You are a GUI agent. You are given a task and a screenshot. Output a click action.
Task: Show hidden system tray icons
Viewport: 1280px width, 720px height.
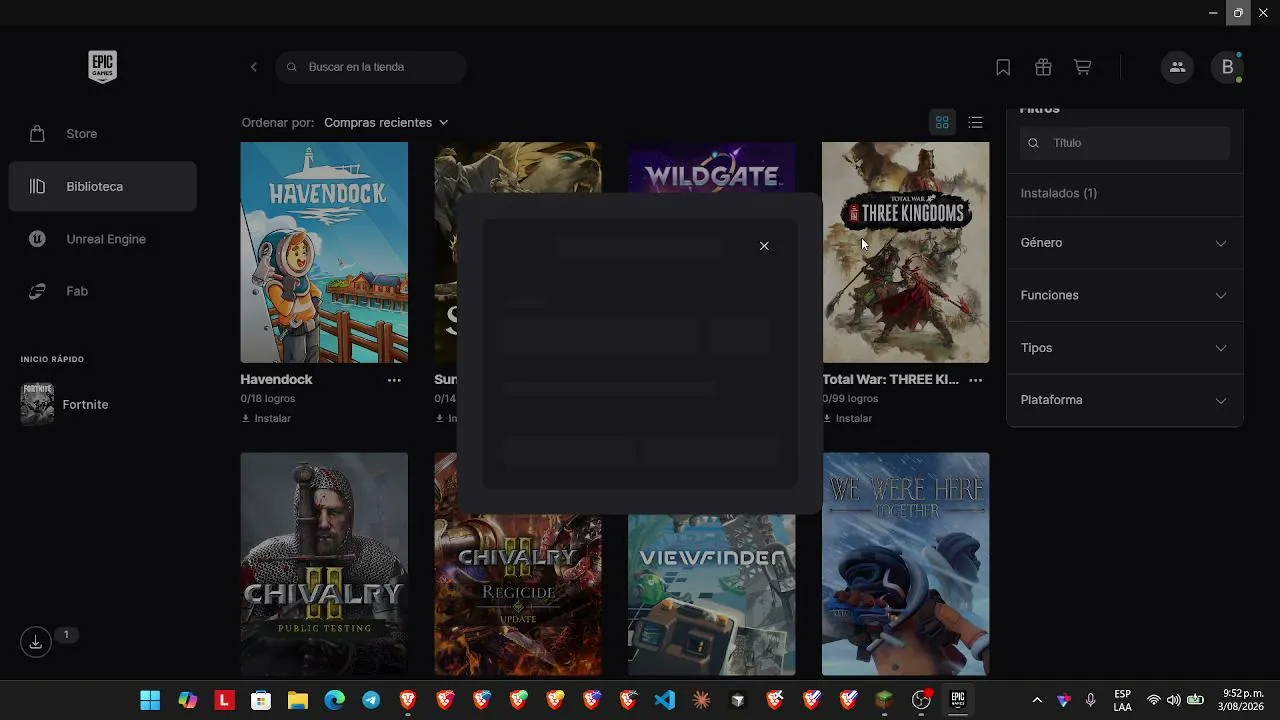[1037, 700]
